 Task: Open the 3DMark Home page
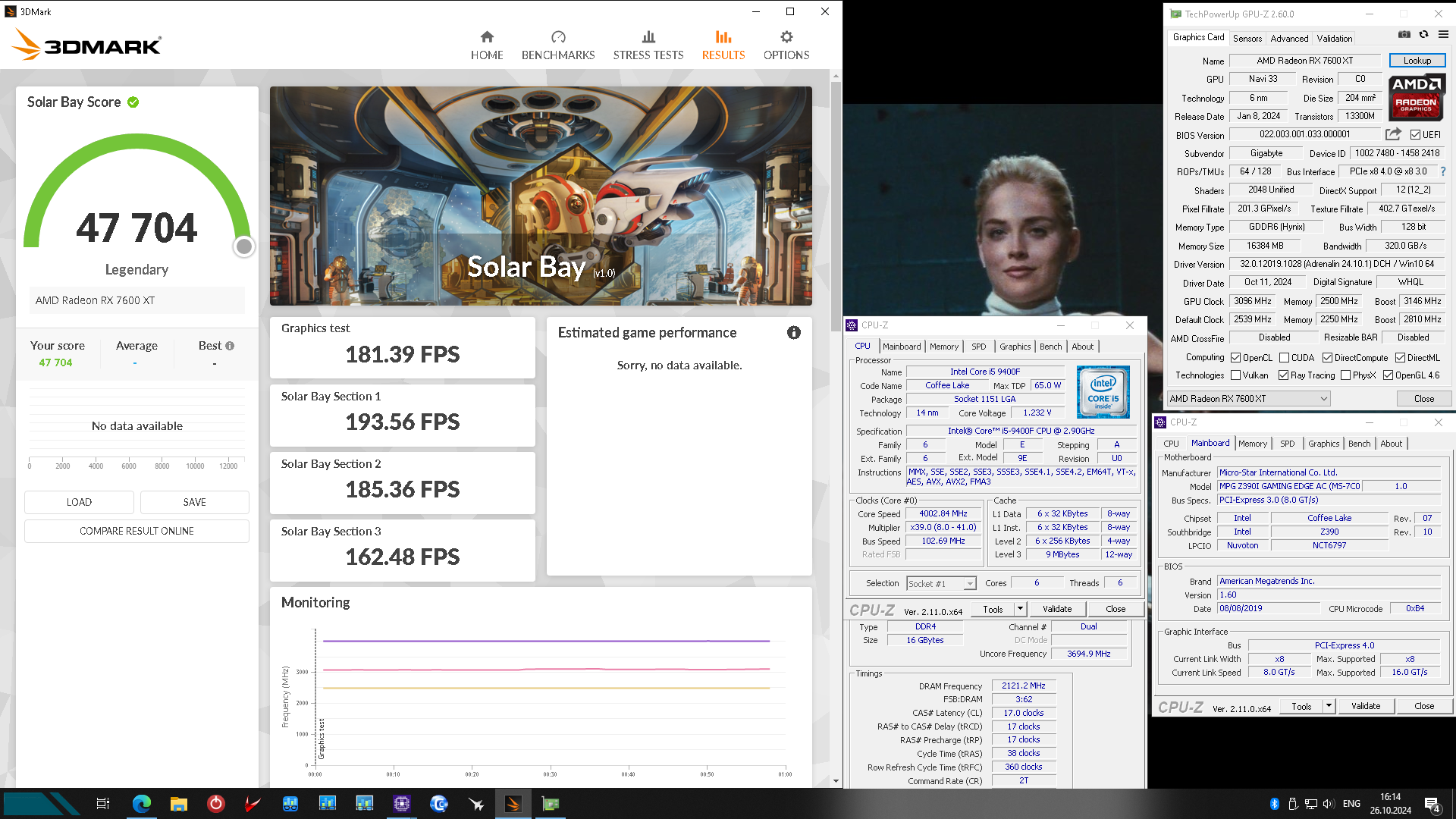[x=487, y=45]
